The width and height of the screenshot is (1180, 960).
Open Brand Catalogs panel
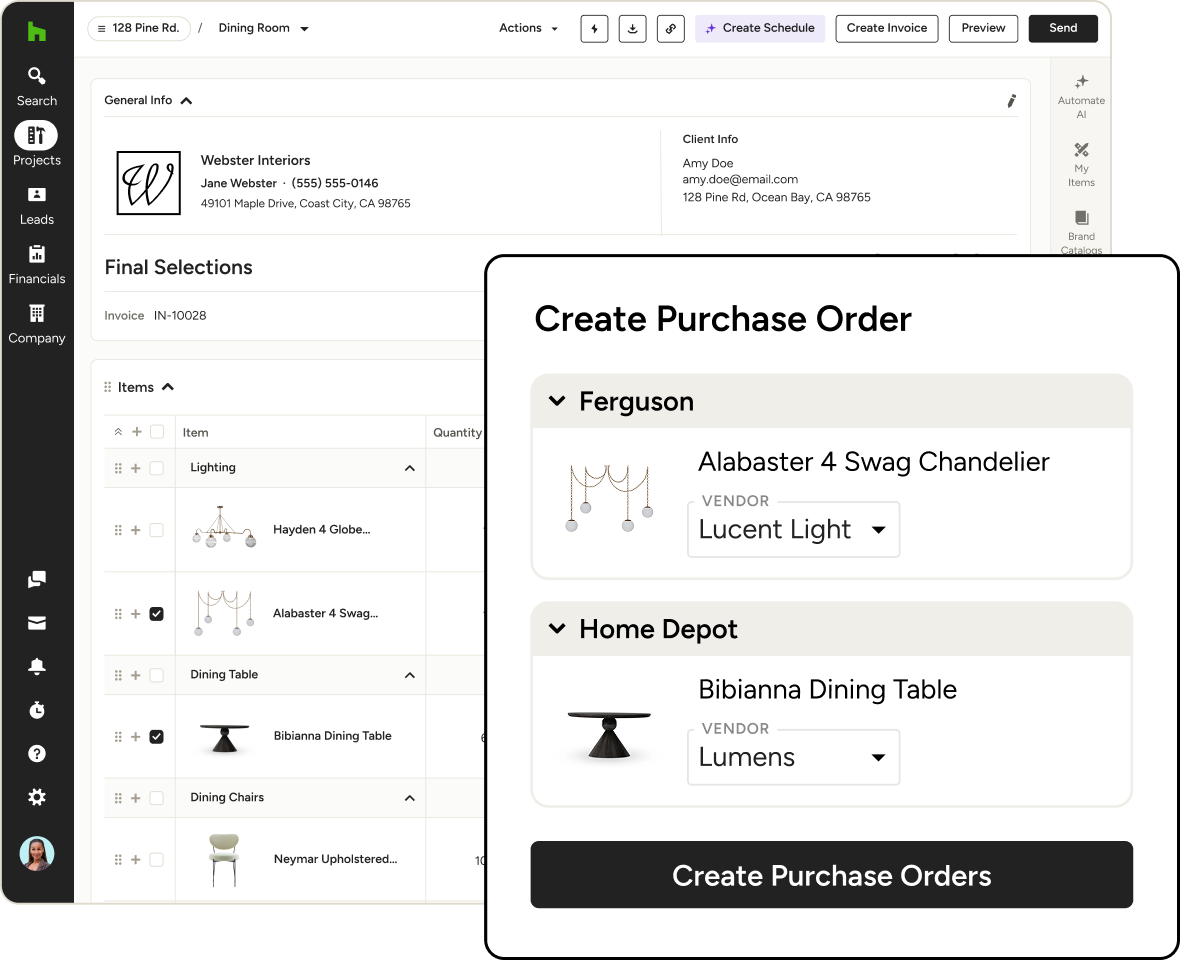coord(1081,232)
